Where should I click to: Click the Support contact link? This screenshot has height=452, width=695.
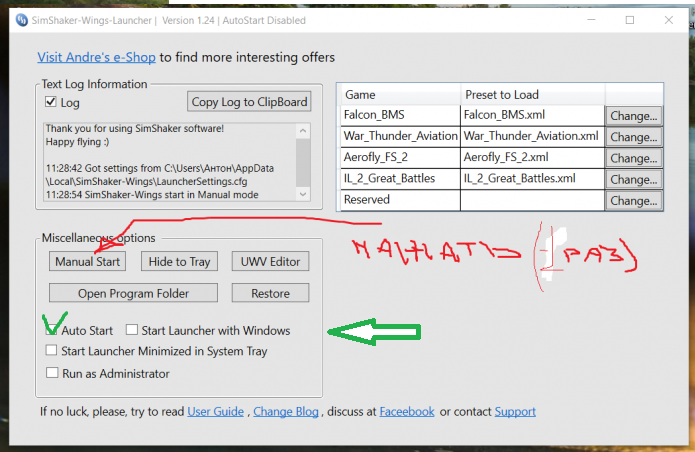pyautogui.click(x=515, y=412)
